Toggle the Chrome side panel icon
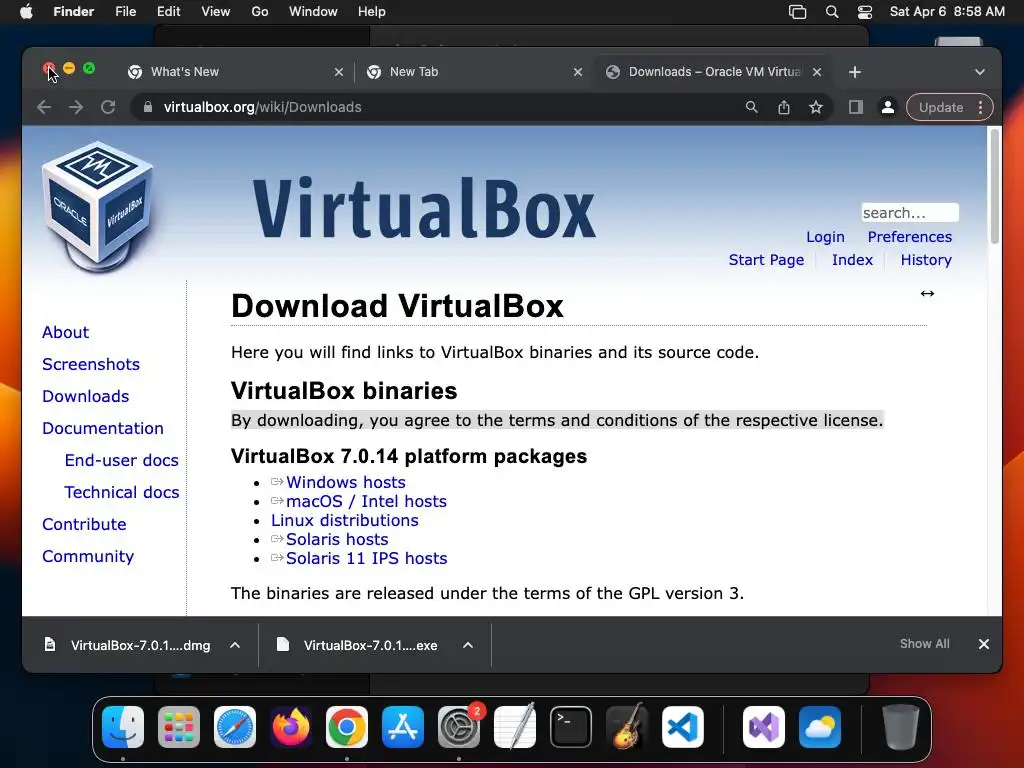 tap(856, 107)
